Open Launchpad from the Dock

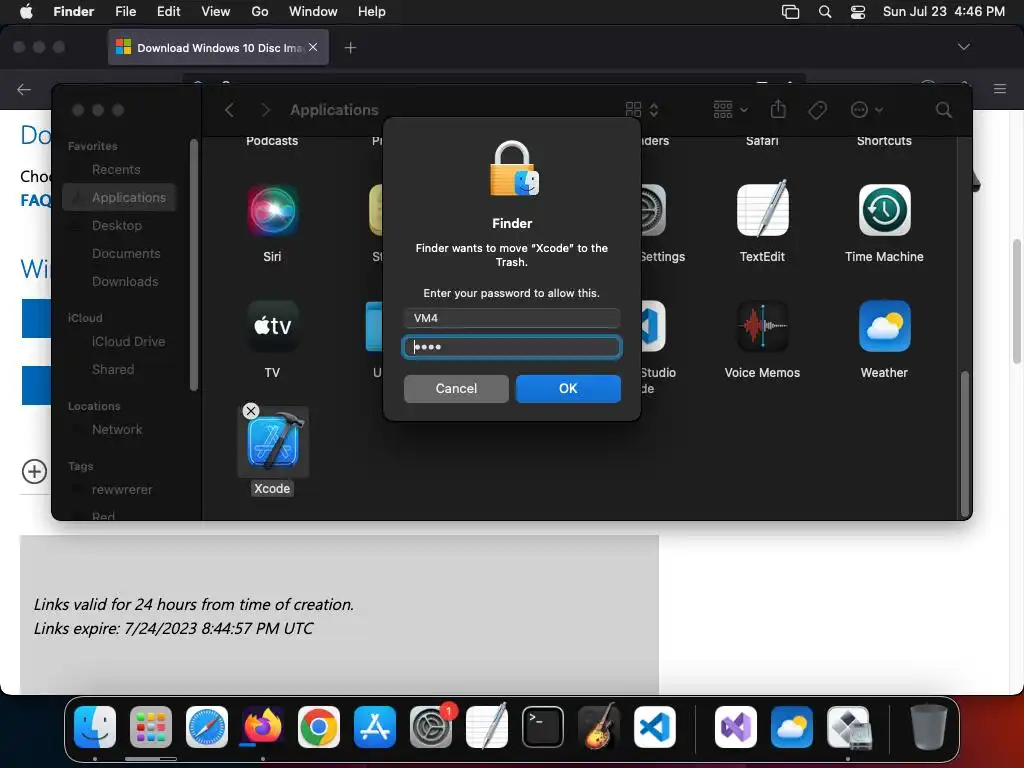[x=151, y=727]
